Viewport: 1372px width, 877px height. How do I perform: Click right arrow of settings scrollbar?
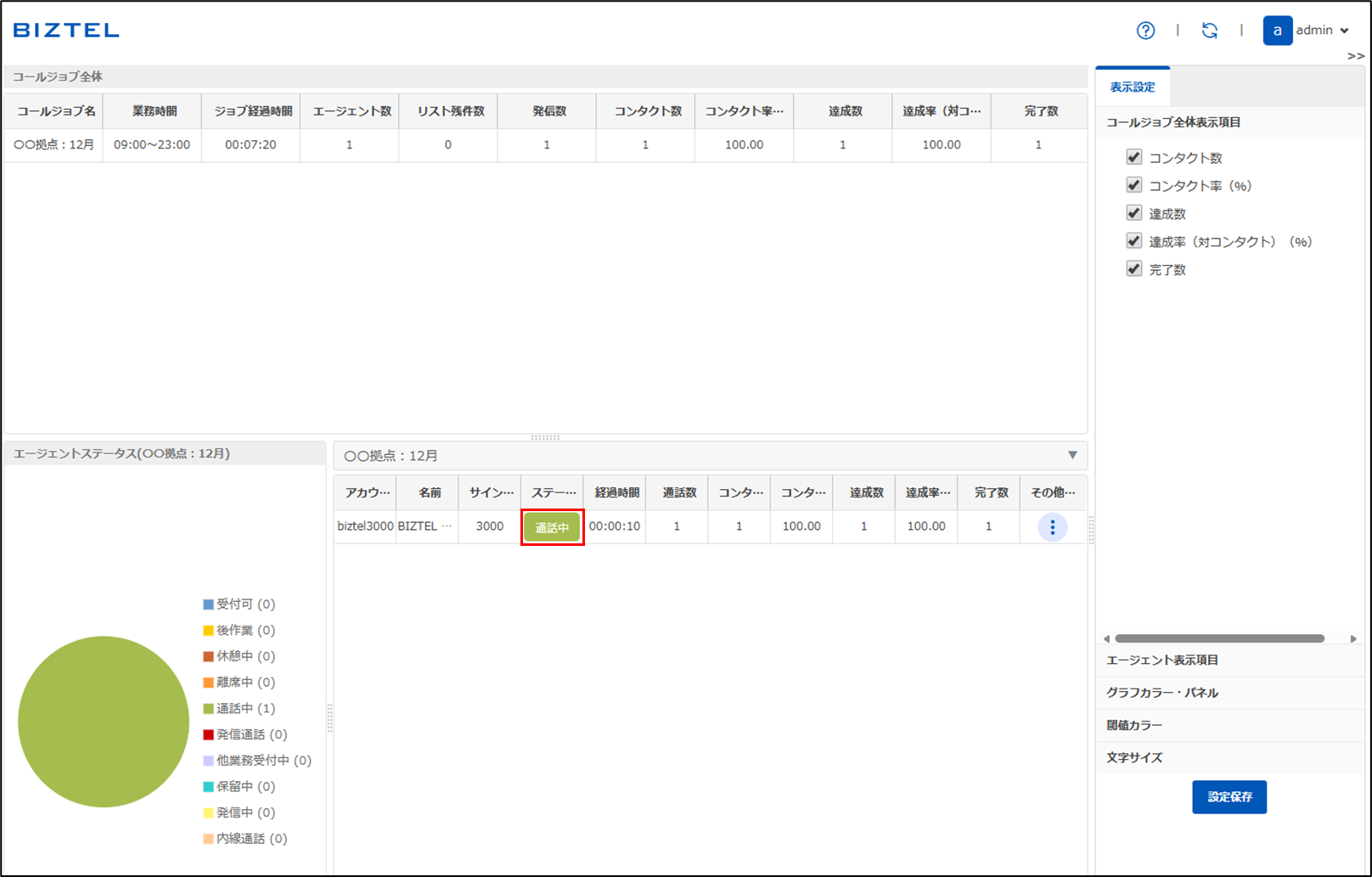(1353, 638)
